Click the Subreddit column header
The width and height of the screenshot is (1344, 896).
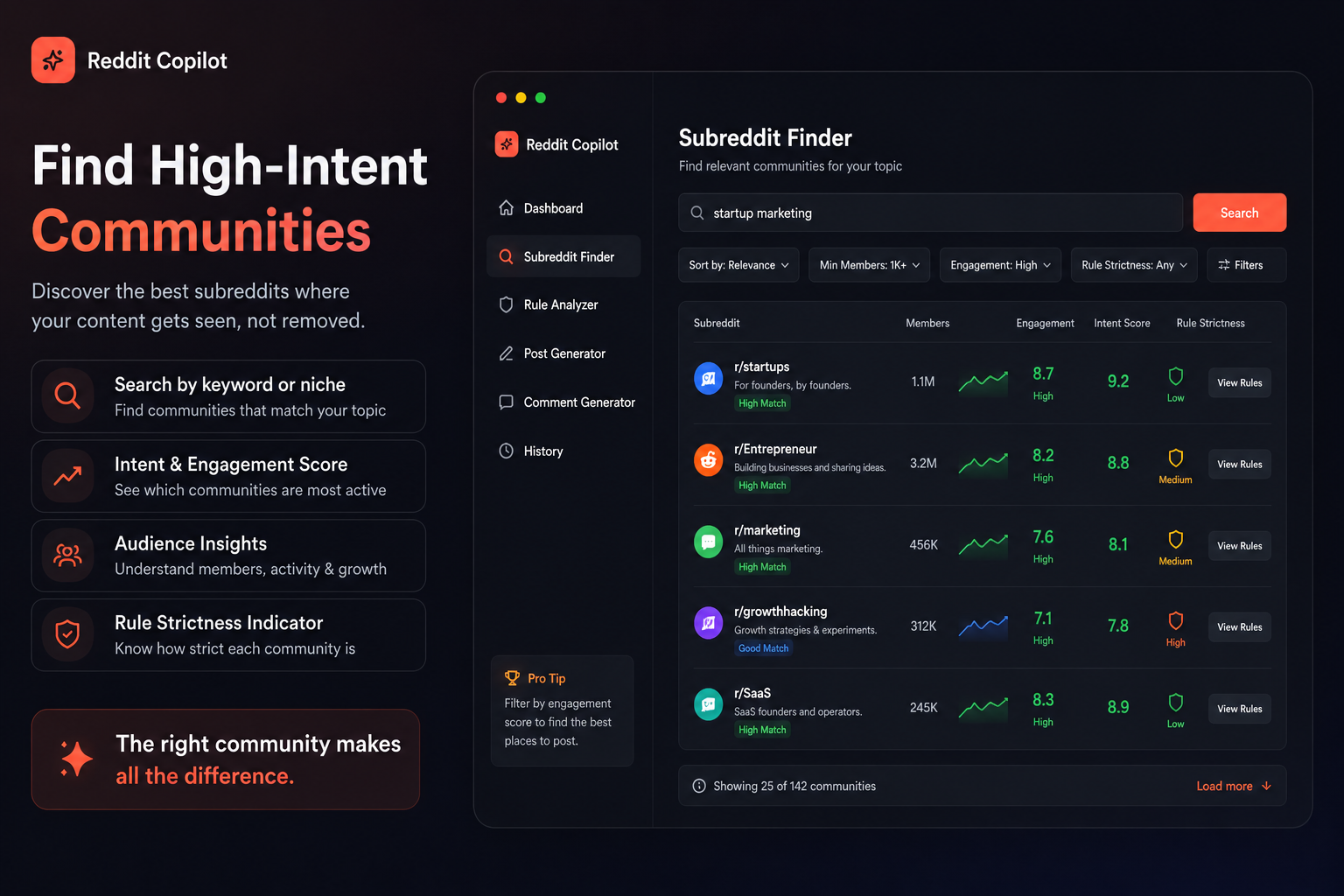717,323
